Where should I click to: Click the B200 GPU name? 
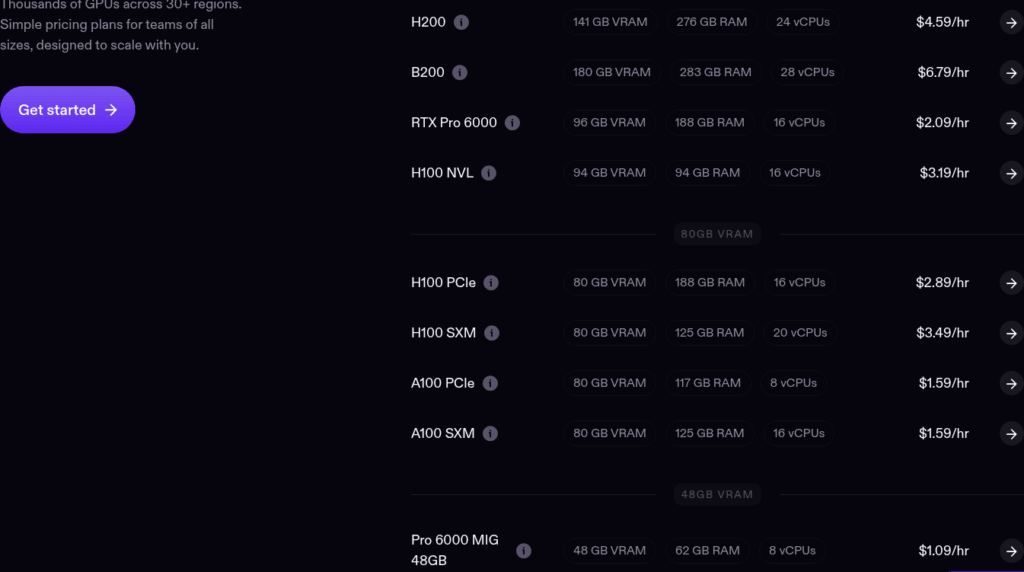(428, 72)
